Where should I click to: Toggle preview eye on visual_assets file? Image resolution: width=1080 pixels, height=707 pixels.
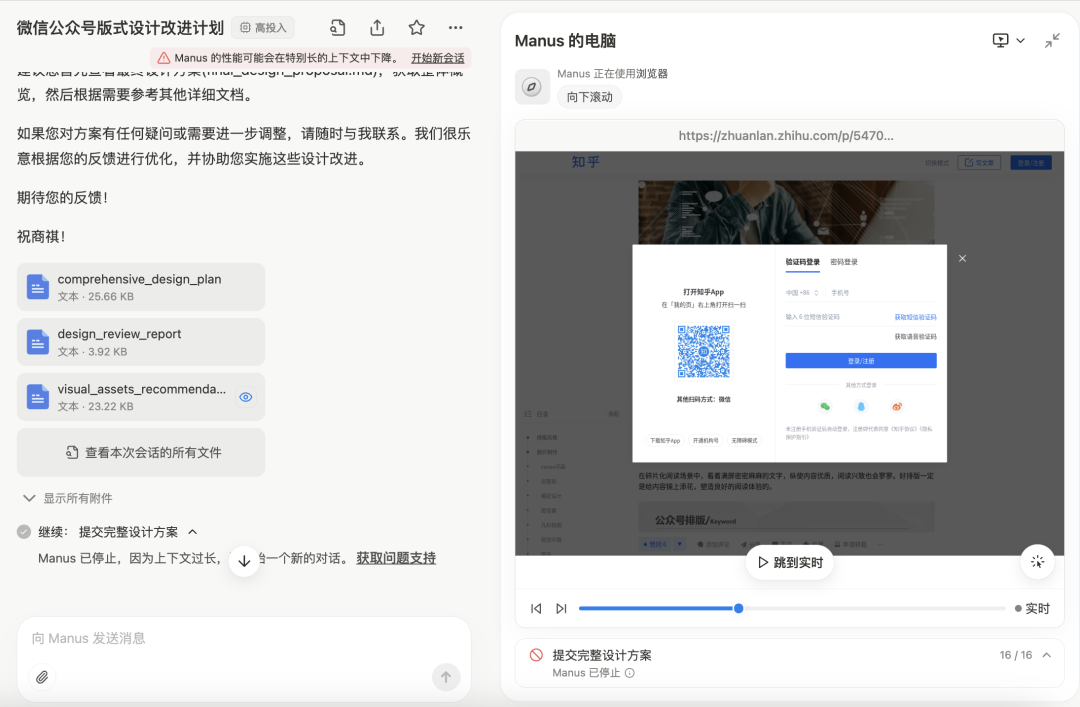(246, 397)
